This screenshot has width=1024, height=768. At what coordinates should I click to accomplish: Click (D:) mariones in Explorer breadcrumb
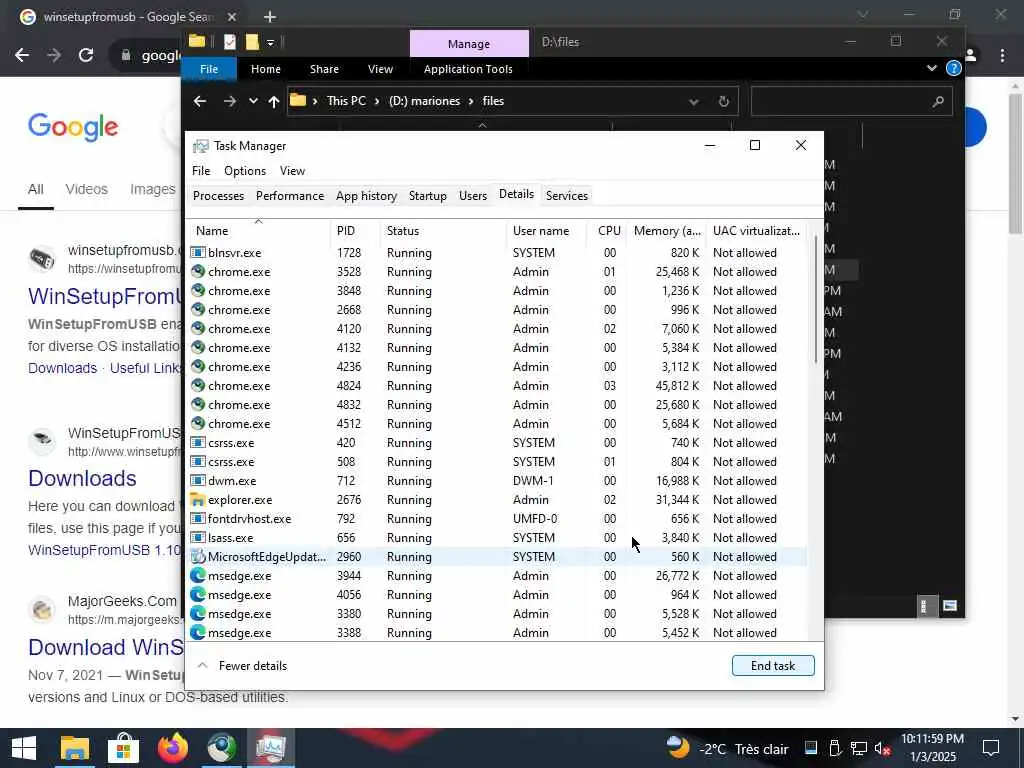424,101
